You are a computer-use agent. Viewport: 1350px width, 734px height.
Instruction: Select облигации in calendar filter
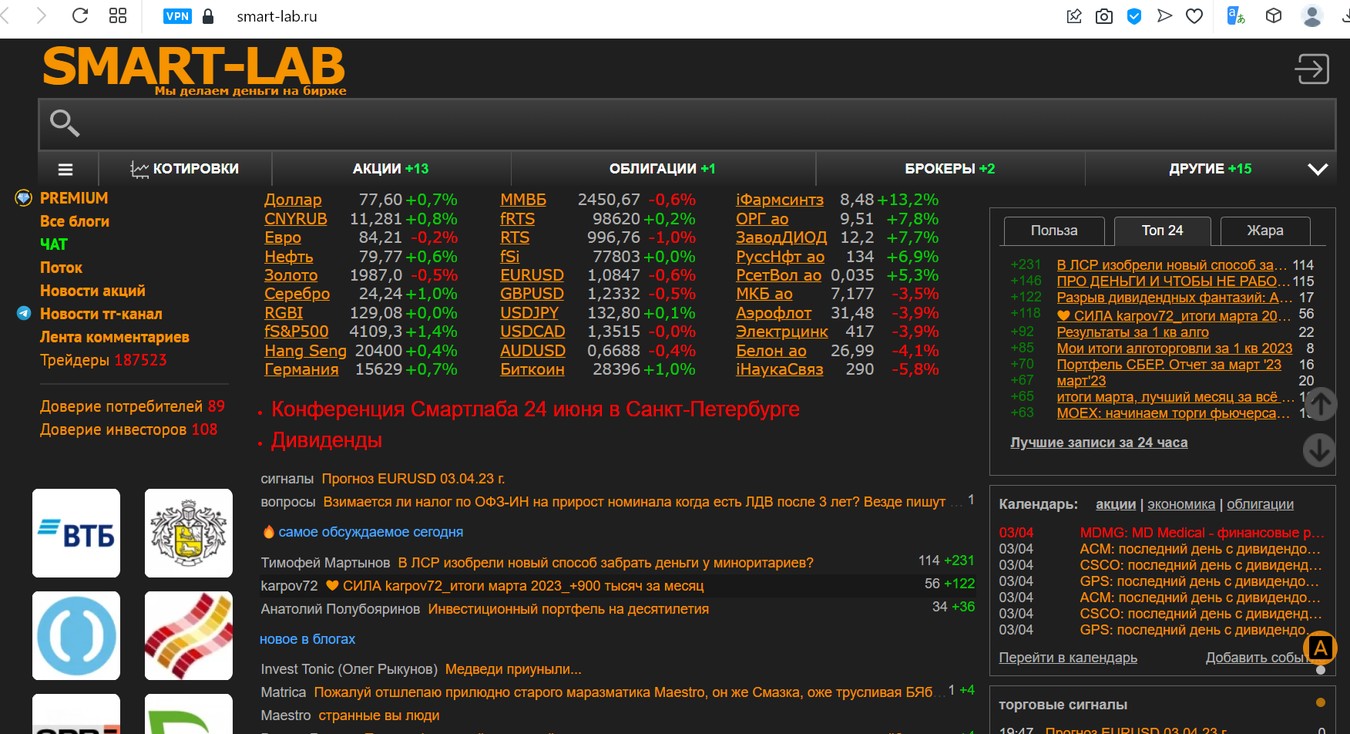(1260, 504)
